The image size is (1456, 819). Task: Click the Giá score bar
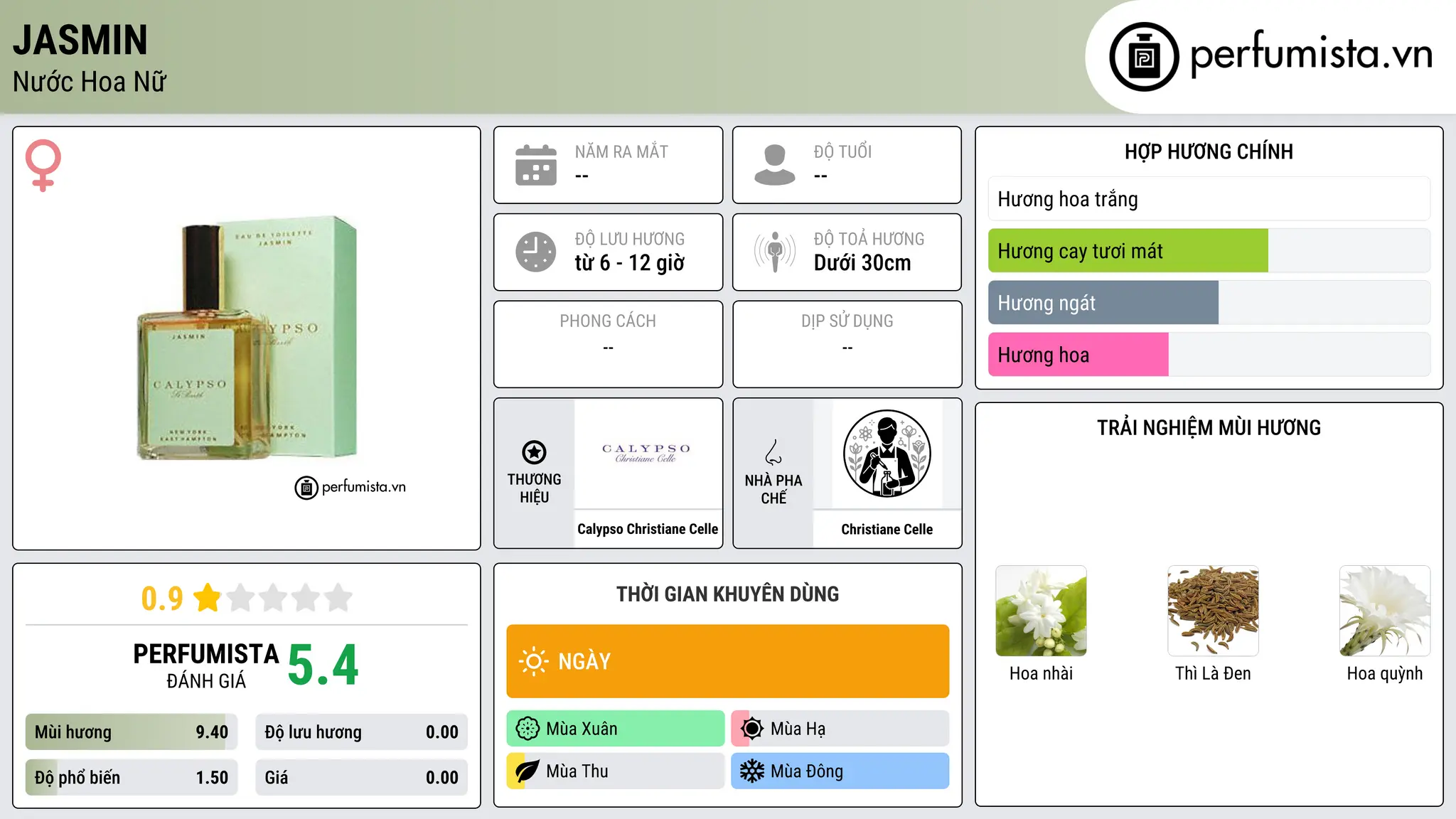(x=362, y=778)
